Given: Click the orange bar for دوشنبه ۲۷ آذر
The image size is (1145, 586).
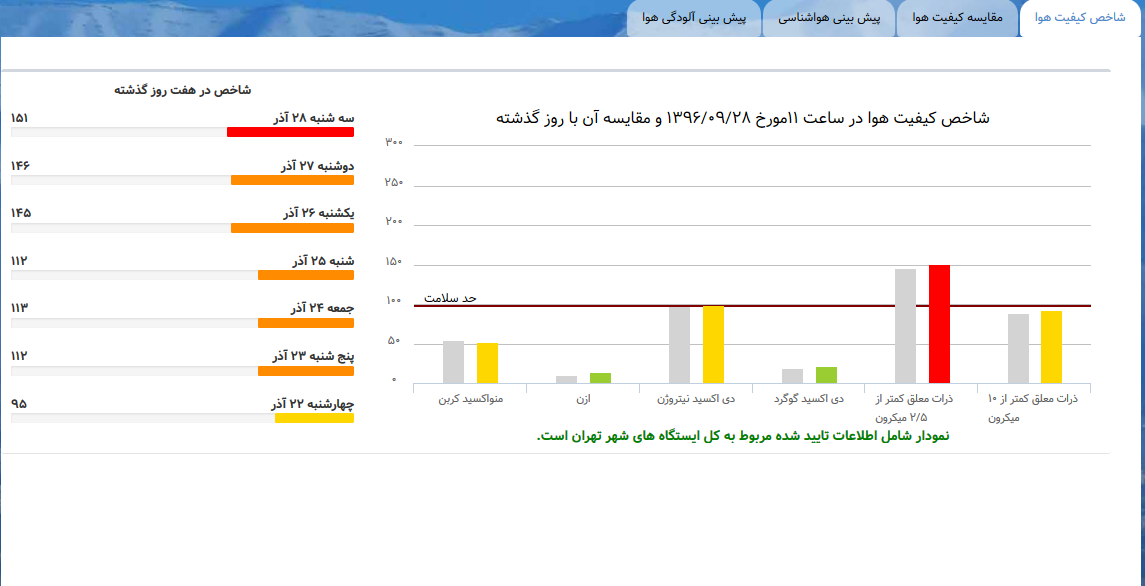Looking at the screenshot, I should pos(292,180).
